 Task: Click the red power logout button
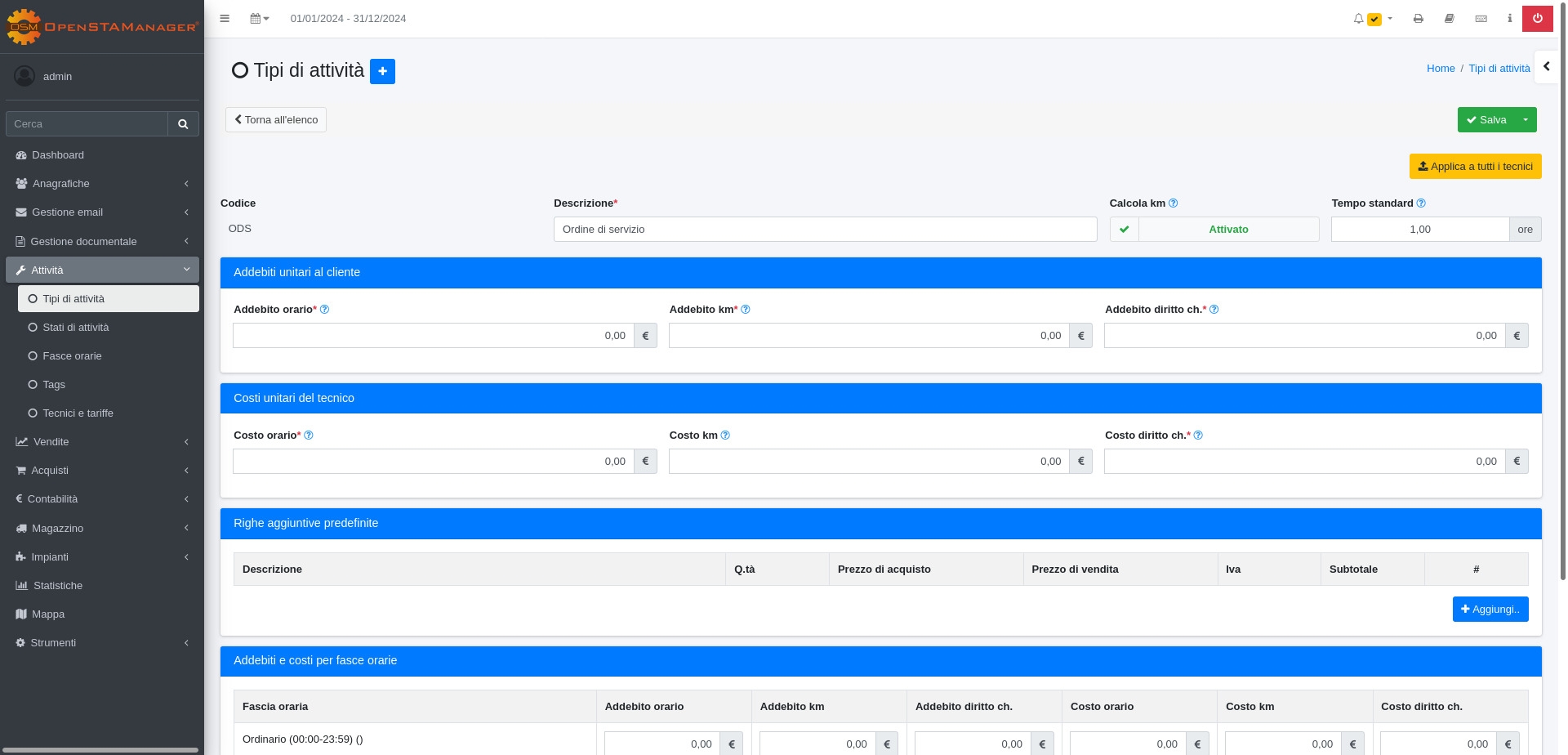pyautogui.click(x=1538, y=18)
